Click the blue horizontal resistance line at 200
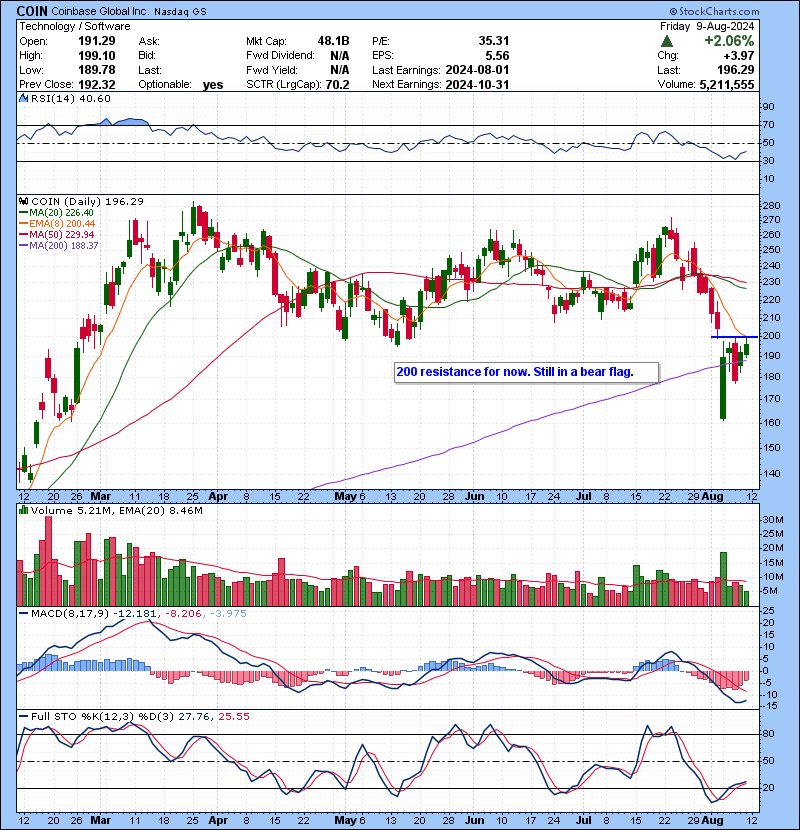 (x=734, y=337)
